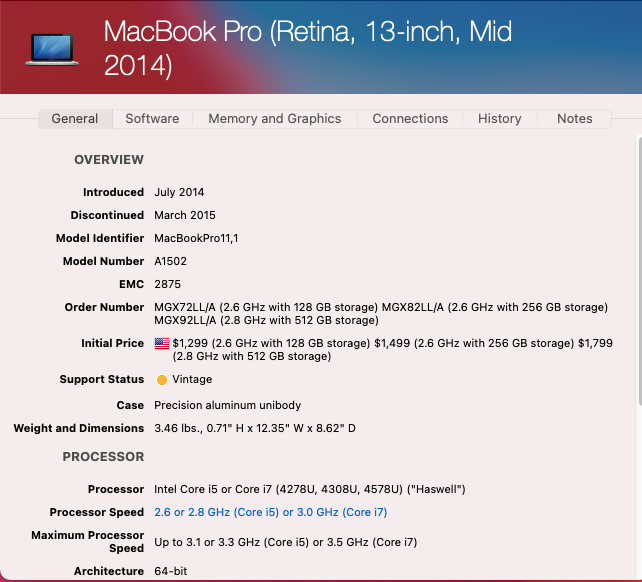Screen dimensions: 642x582
Task: Click the vertical scrollbar thumb on the right
Action: click(640, 270)
